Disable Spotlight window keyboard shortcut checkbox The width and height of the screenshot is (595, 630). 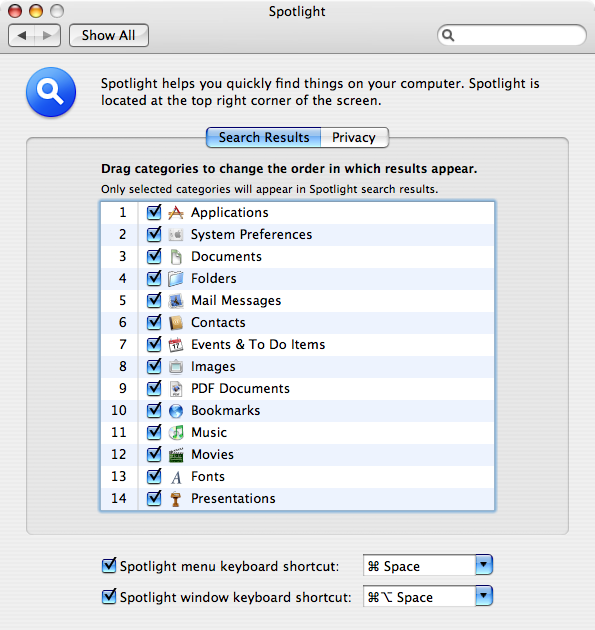(109, 596)
